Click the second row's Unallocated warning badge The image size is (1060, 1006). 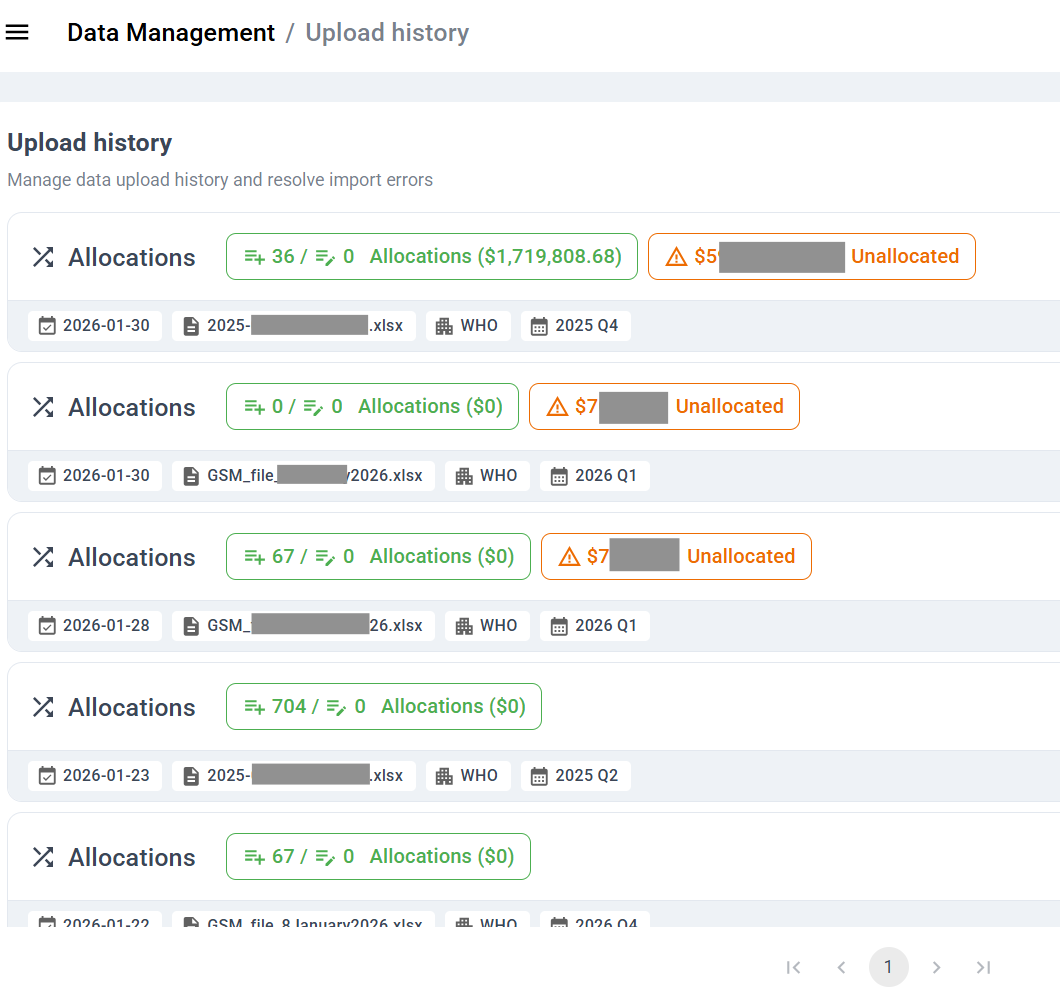(x=664, y=407)
